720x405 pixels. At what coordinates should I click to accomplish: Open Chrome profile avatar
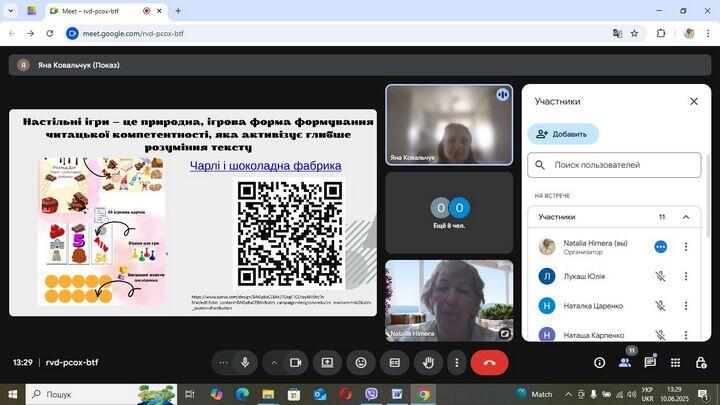point(689,34)
